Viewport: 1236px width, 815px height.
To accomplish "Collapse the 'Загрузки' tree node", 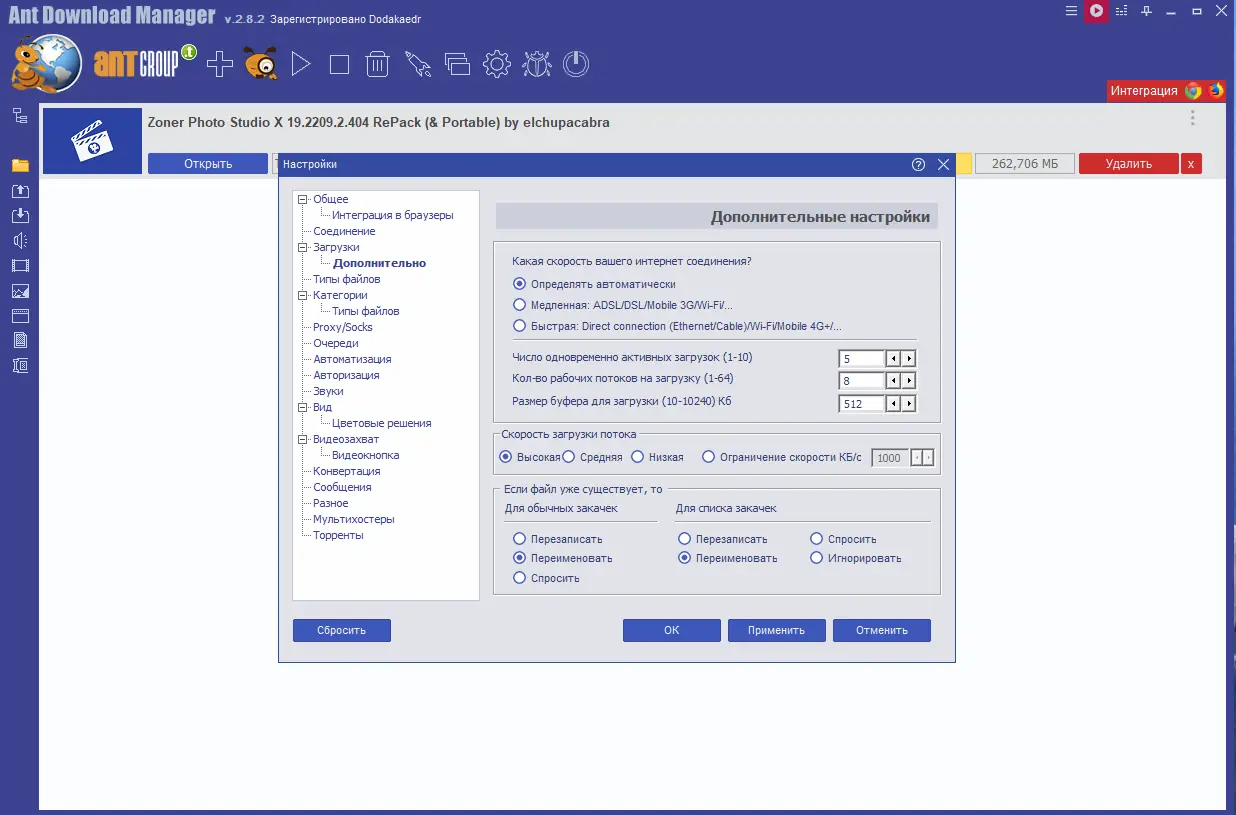I will click(303, 247).
